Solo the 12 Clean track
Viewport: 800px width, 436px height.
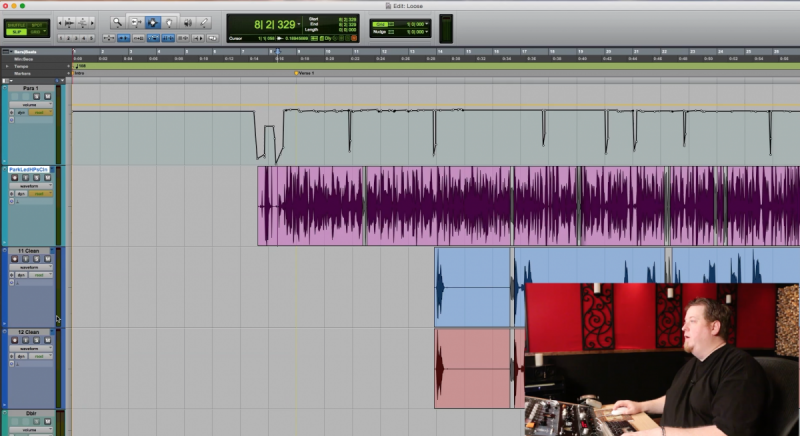click(x=36, y=340)
